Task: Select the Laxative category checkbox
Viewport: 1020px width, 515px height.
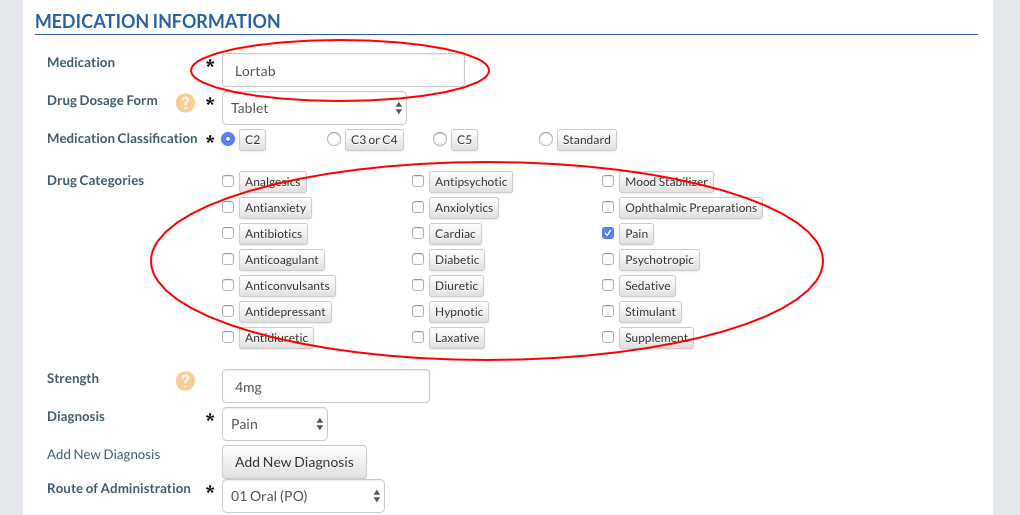Action: (x=418, y=337)
